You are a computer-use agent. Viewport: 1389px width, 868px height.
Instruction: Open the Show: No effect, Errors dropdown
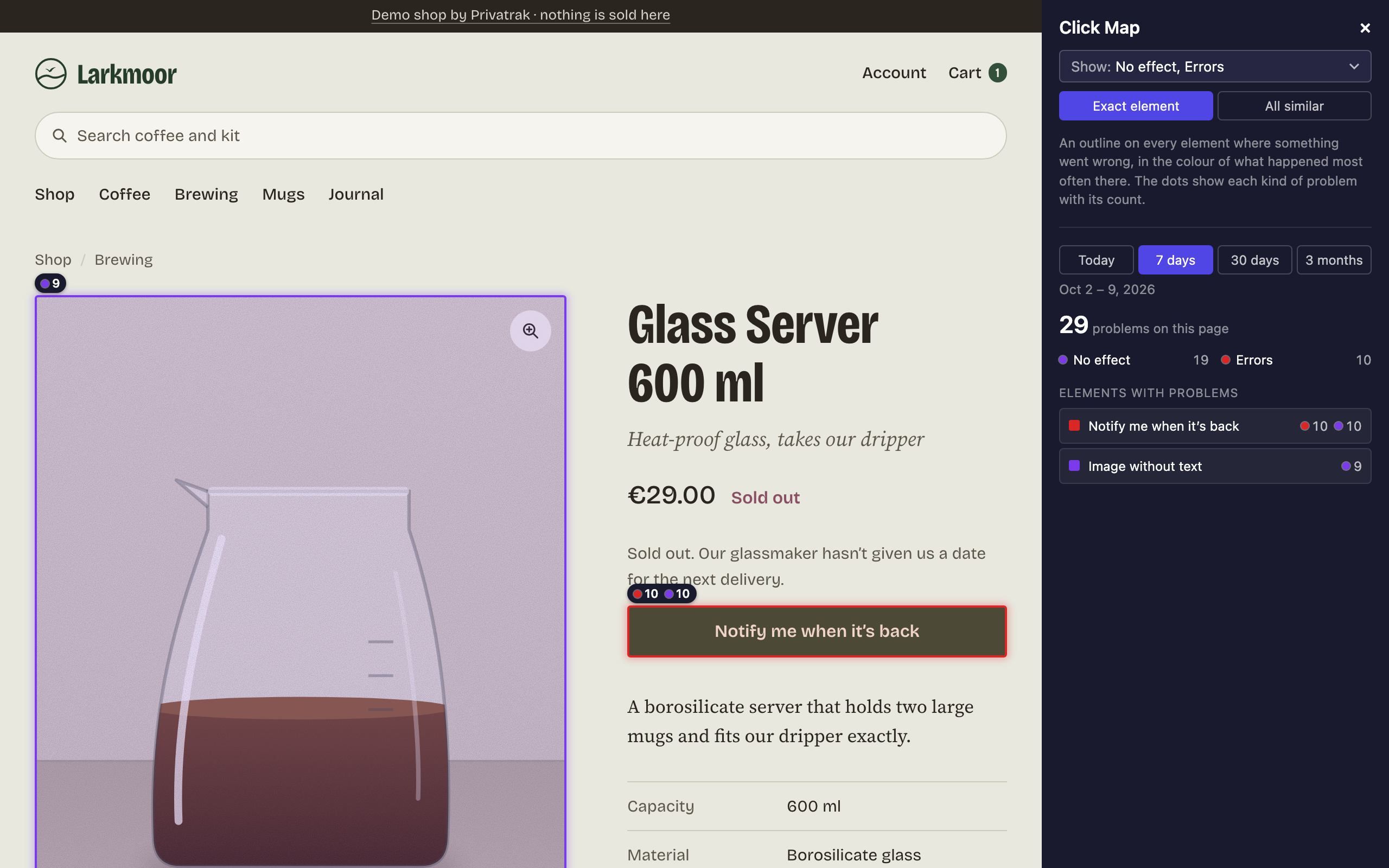(1214, 67)
